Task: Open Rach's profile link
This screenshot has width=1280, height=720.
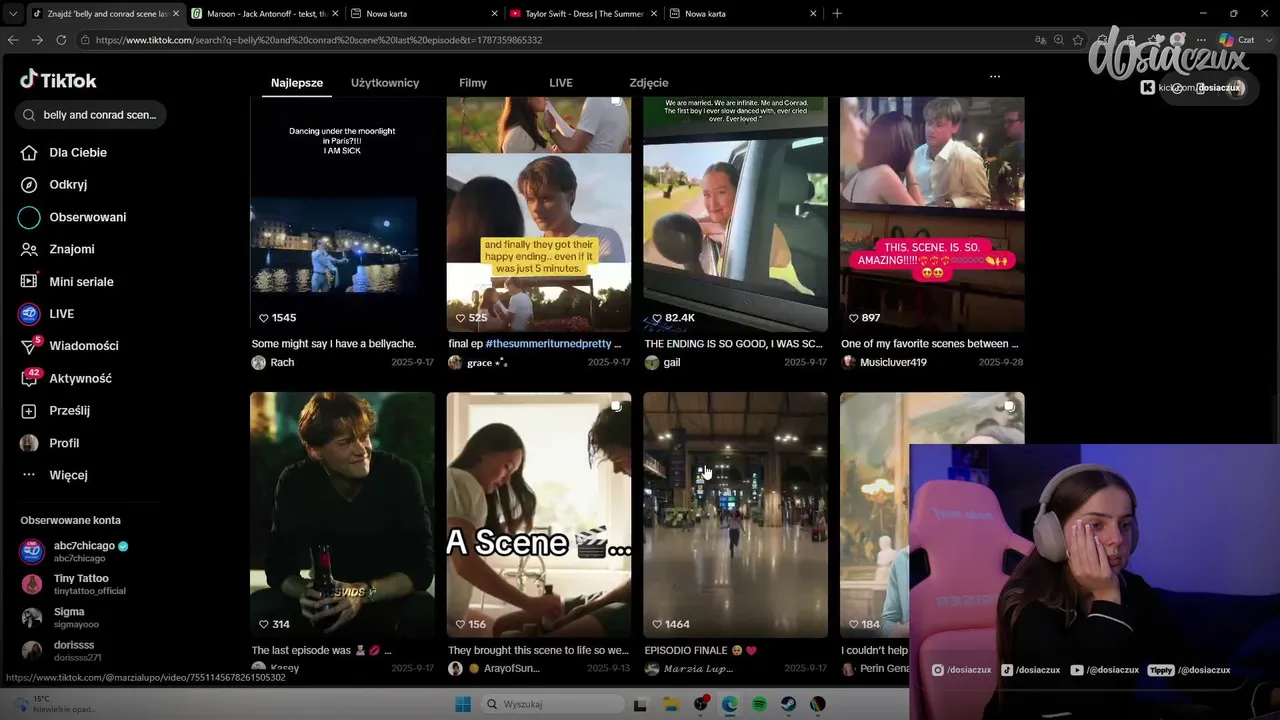Action: point(282,363)
